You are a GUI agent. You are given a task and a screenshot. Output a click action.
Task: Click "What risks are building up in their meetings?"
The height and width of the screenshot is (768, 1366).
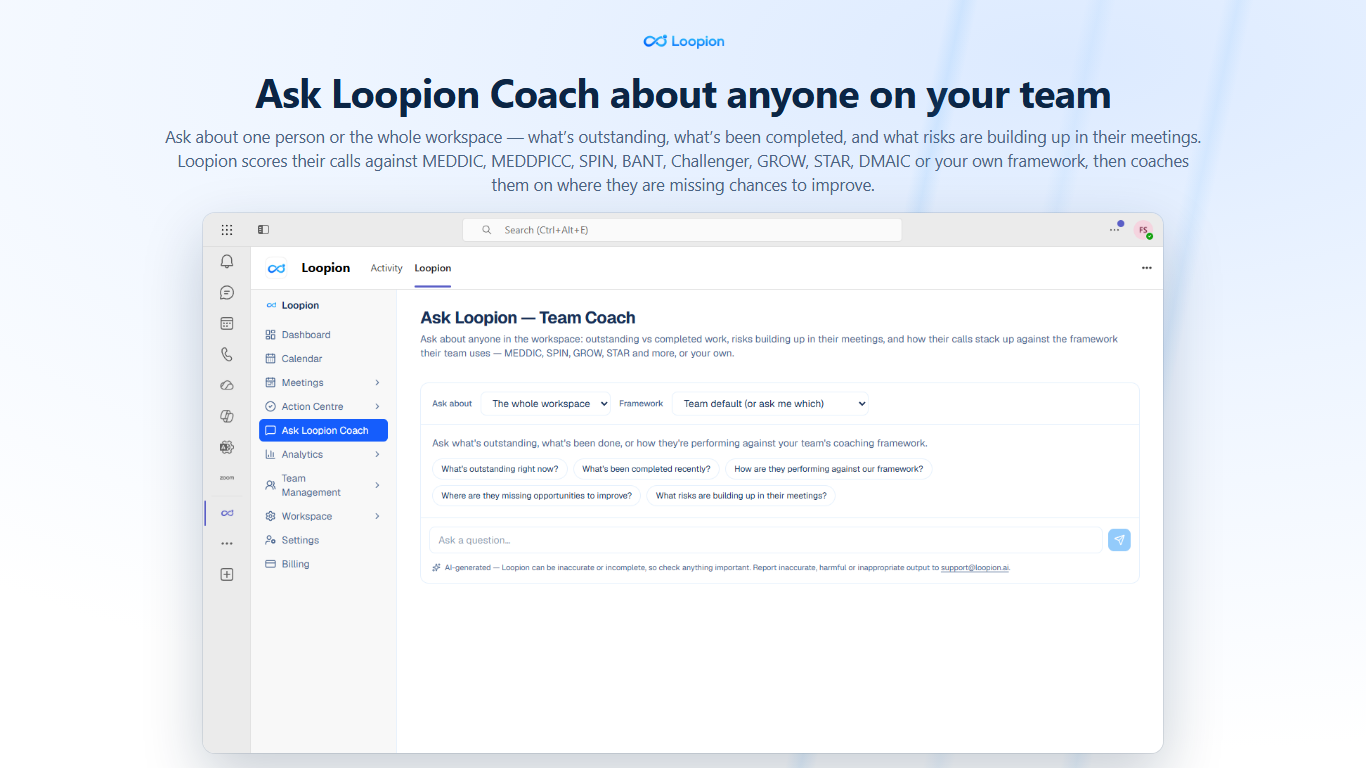[741, 496]
